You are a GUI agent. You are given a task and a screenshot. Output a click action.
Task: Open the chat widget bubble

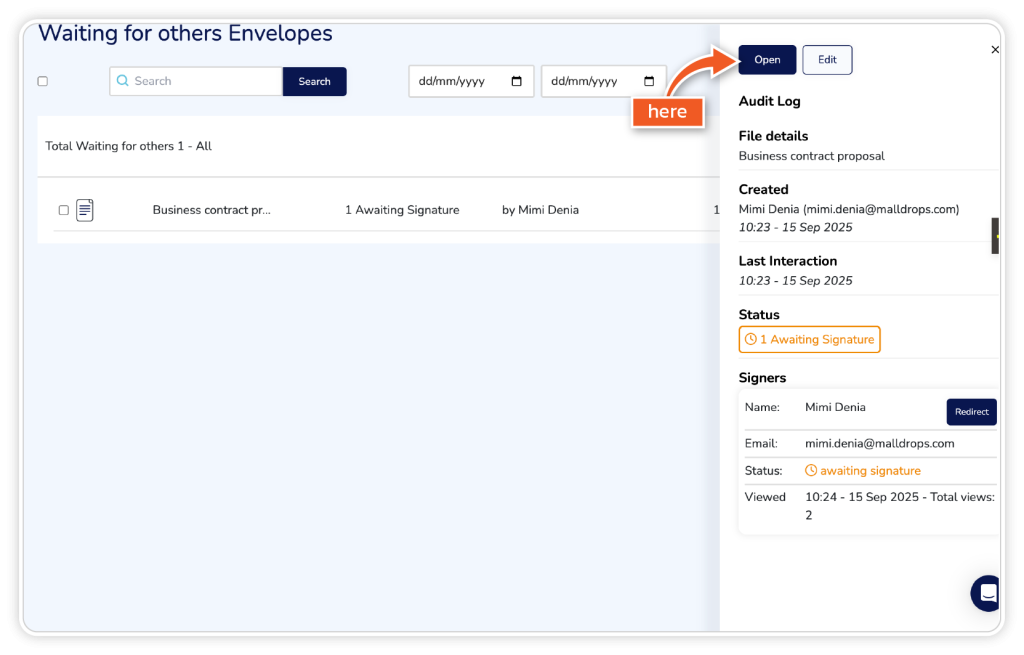coord(987,593)
